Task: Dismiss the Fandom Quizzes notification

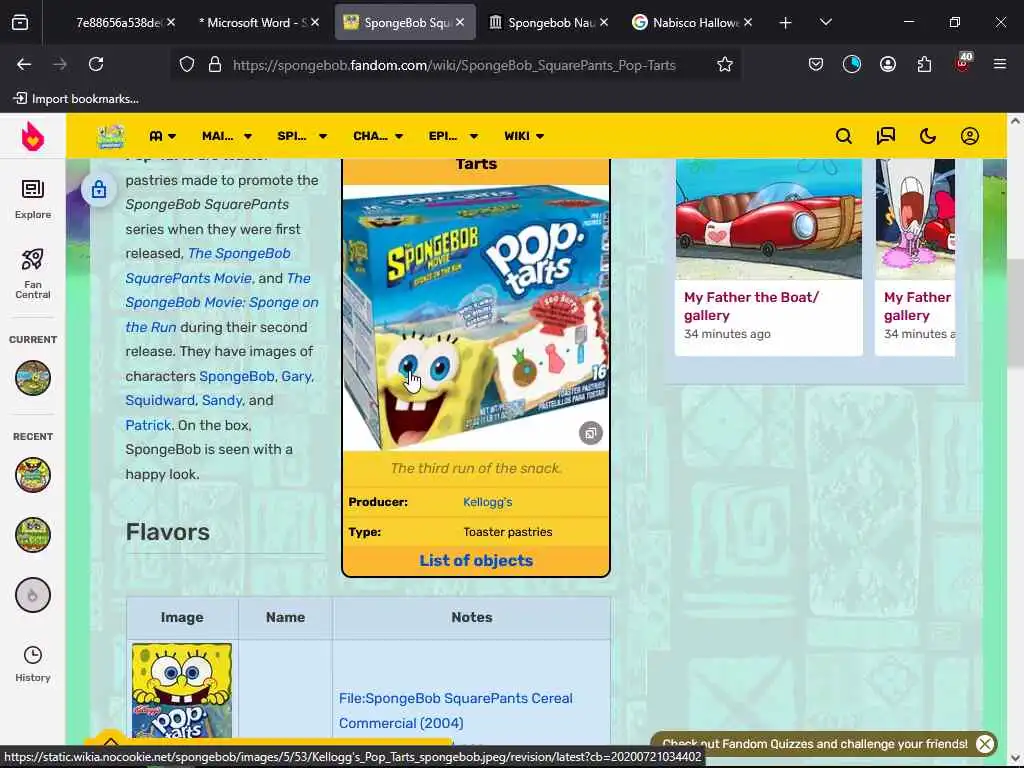Action: click(x=985, y=743)
